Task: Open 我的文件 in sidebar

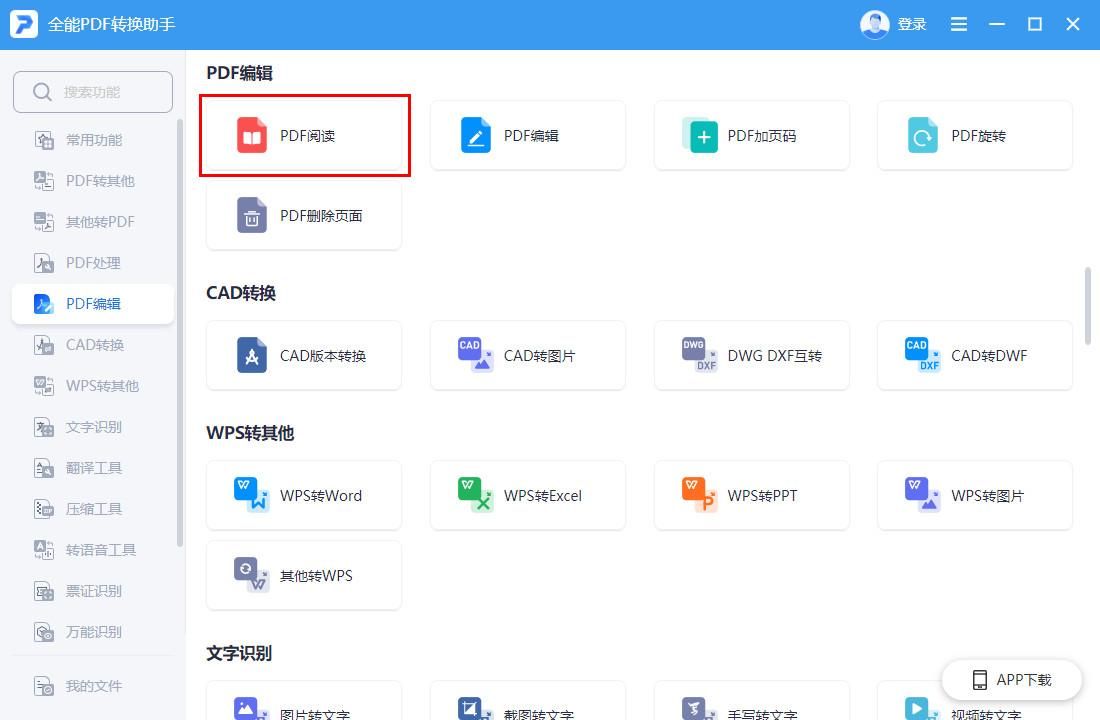Action: pos(93,686)
